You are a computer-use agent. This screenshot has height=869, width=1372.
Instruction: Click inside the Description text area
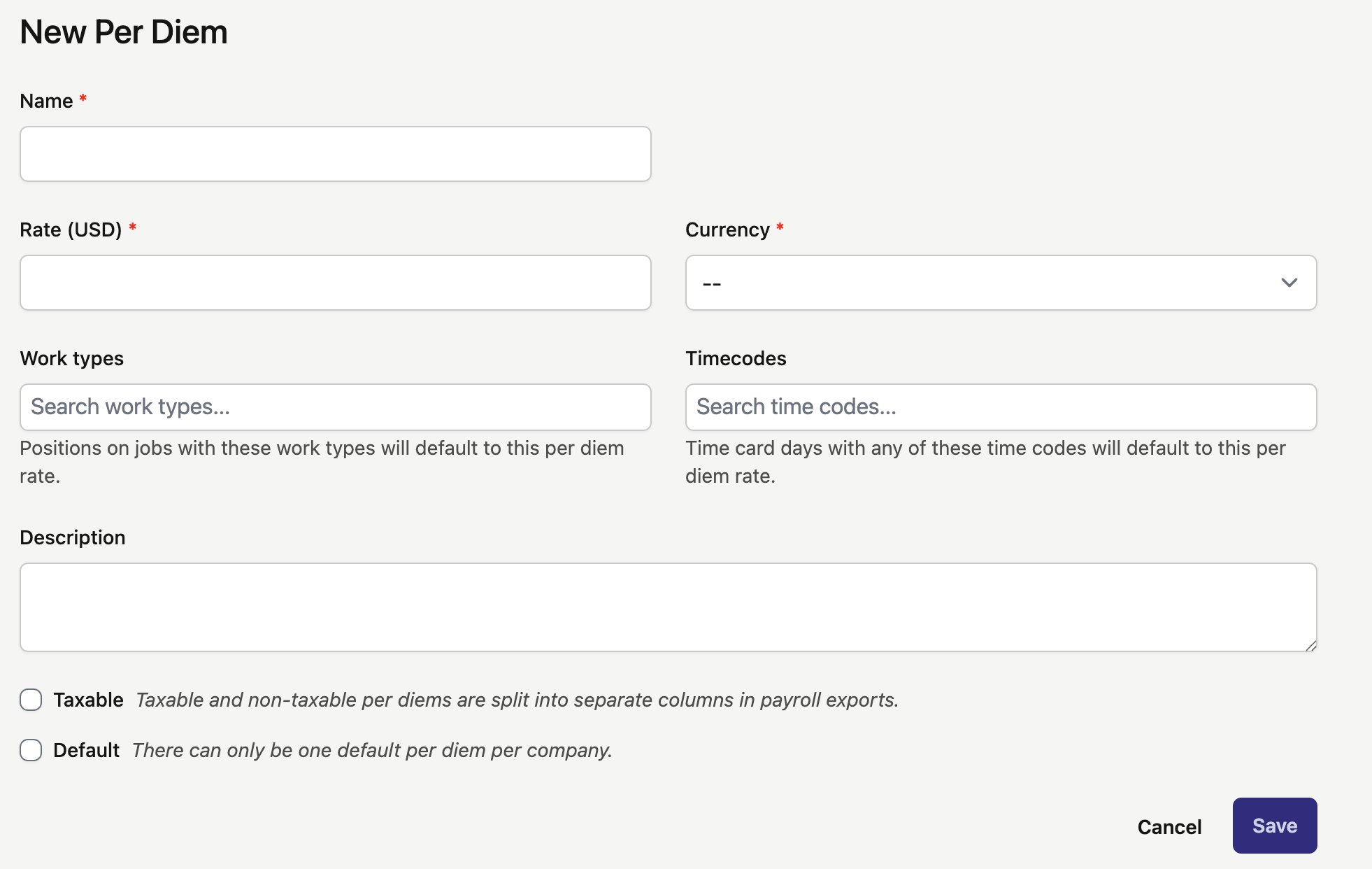(x=668, y=607)
